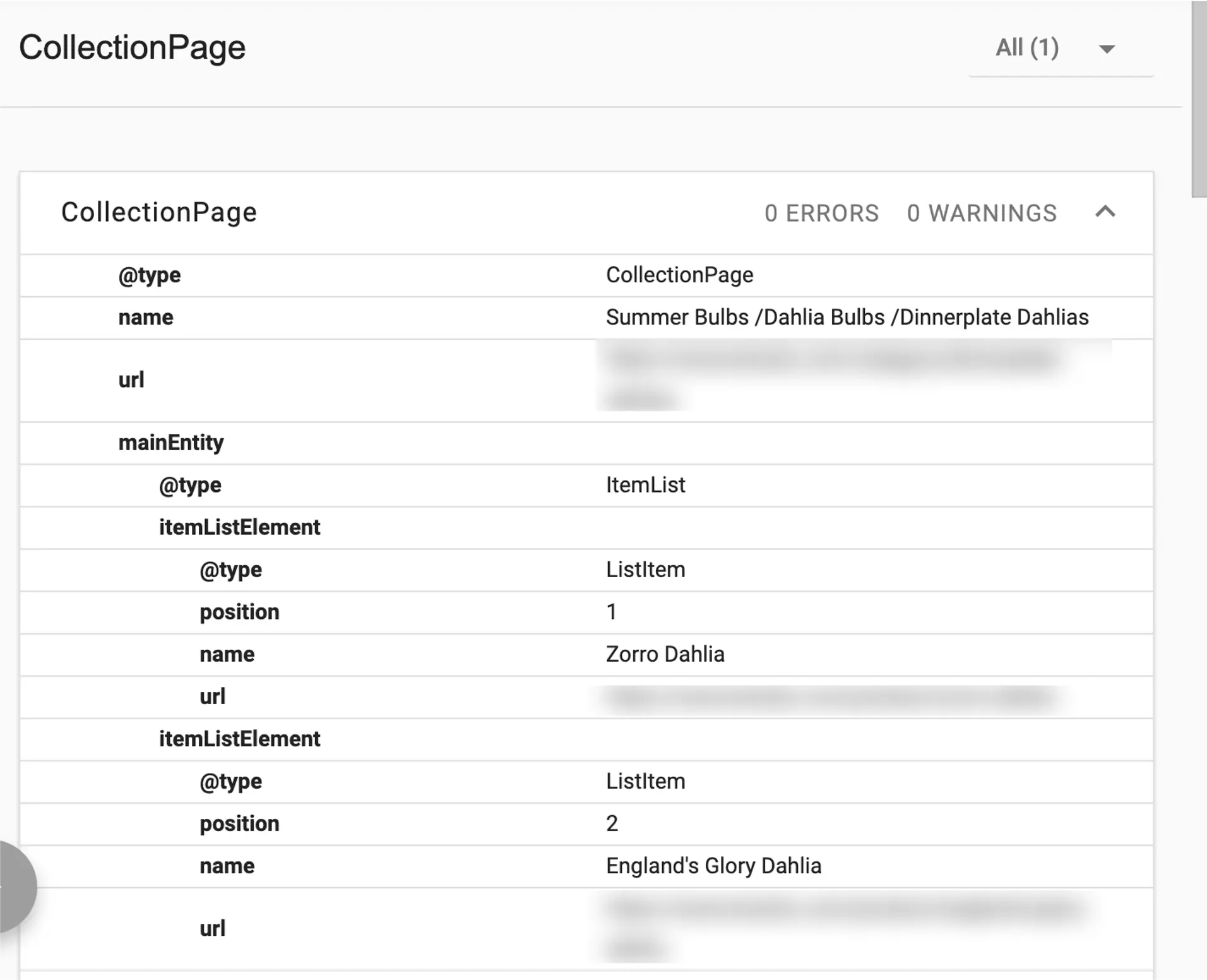Expand the second itemListElement entry
The height and width of the screenshot is (980, 1207).
tap(241, 739)
